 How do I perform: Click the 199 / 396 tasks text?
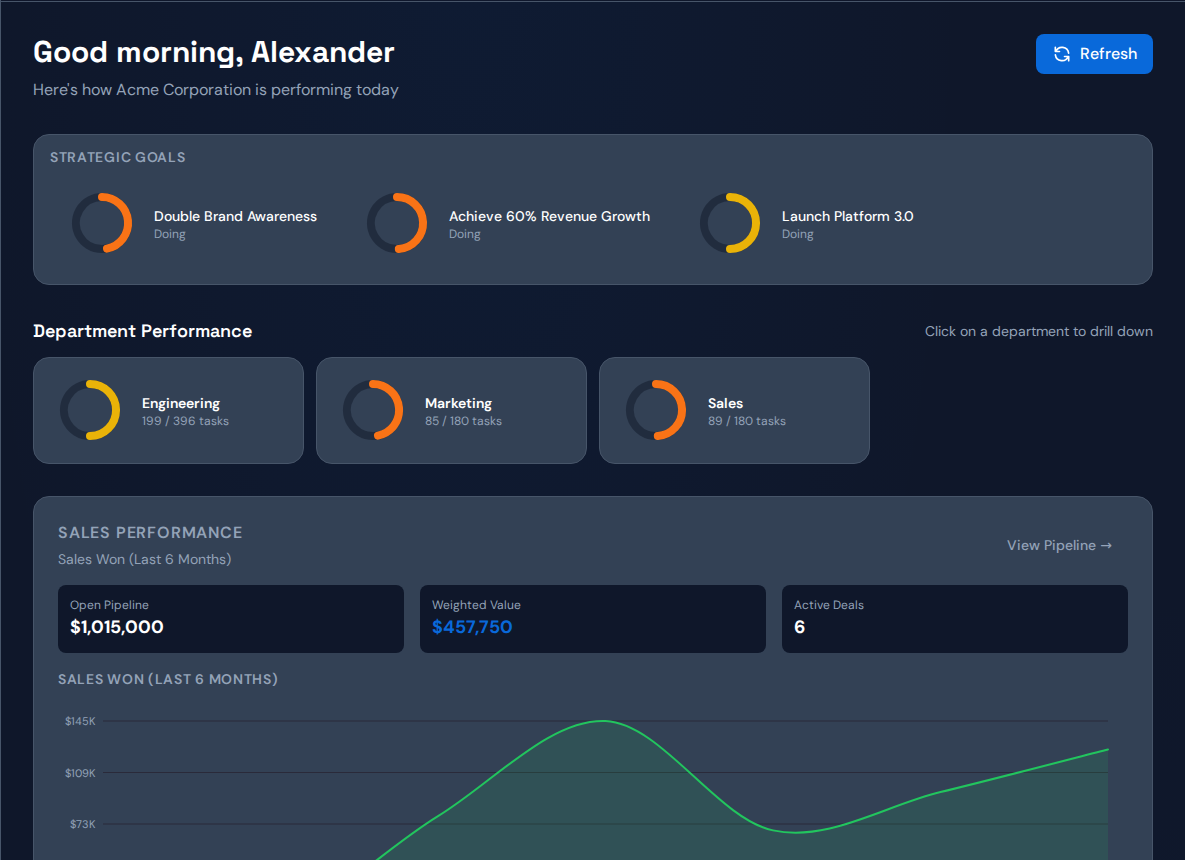[185, 421]
